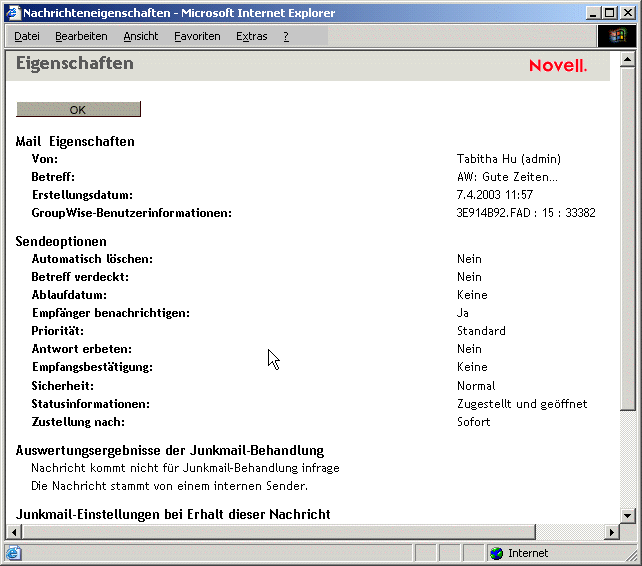Click the Internet zone globe icon
642x566 pixels.
click(x=496, y=553)
